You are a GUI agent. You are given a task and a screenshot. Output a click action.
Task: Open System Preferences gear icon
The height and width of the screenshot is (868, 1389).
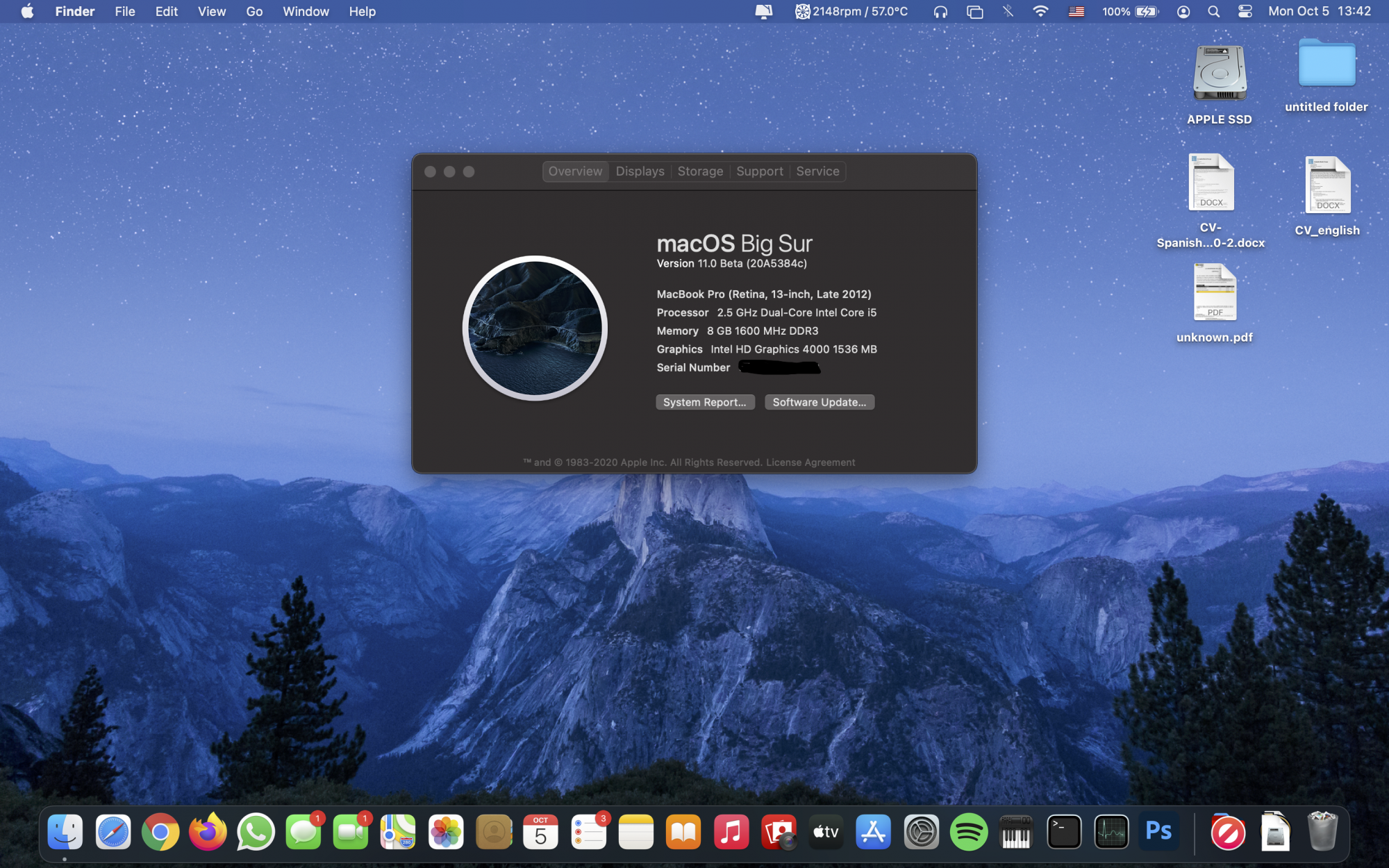tap(921, 831)
